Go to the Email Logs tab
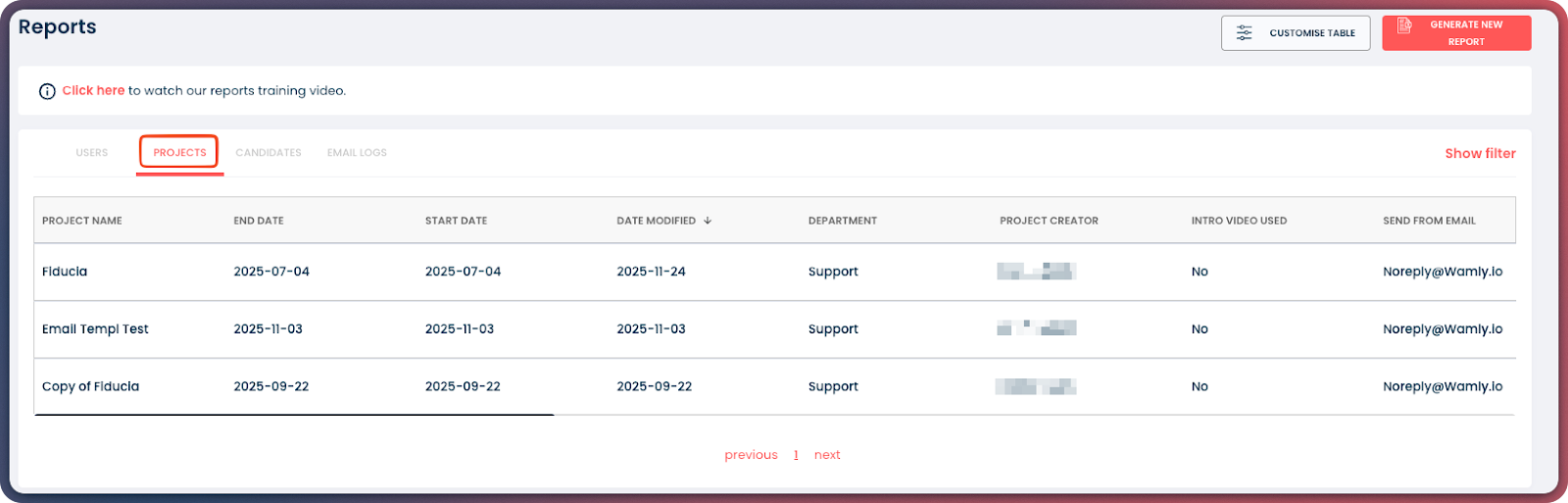Viewport: 1568px width, 503px height. click(357, 153)
